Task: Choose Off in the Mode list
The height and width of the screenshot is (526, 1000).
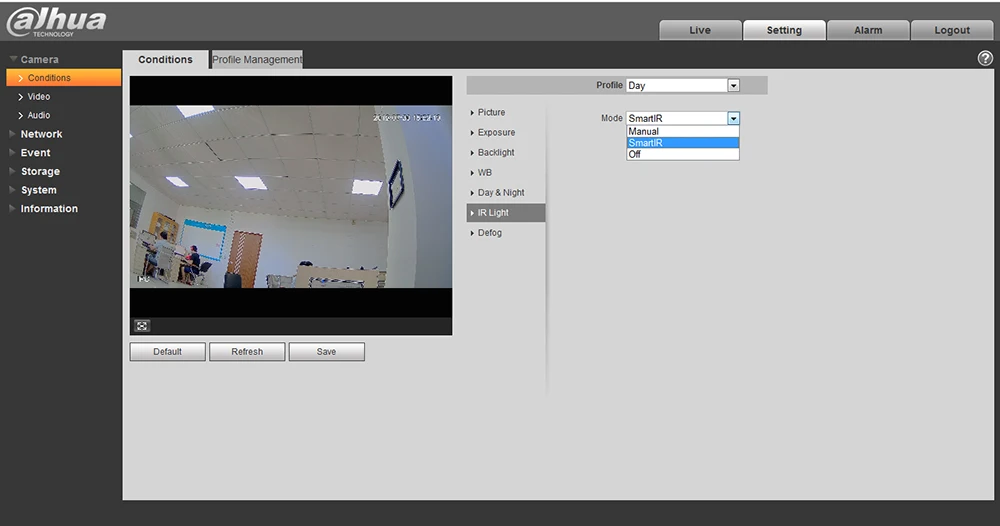Action: (682, 154)
